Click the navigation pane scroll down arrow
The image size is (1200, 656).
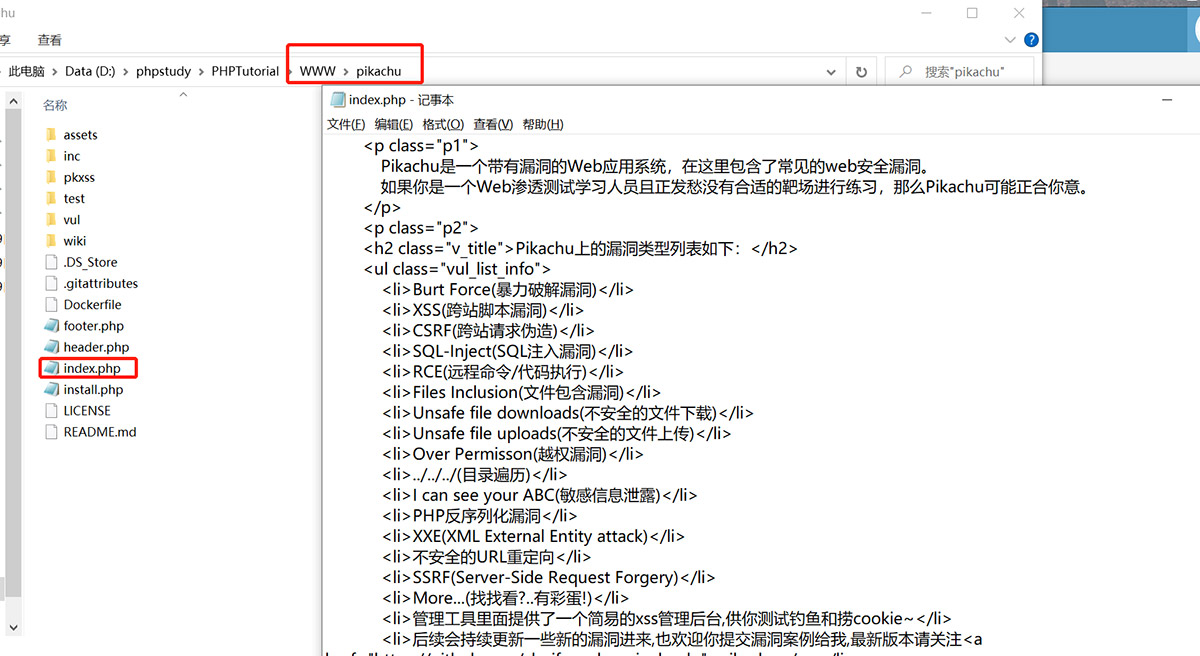(13, 626)
